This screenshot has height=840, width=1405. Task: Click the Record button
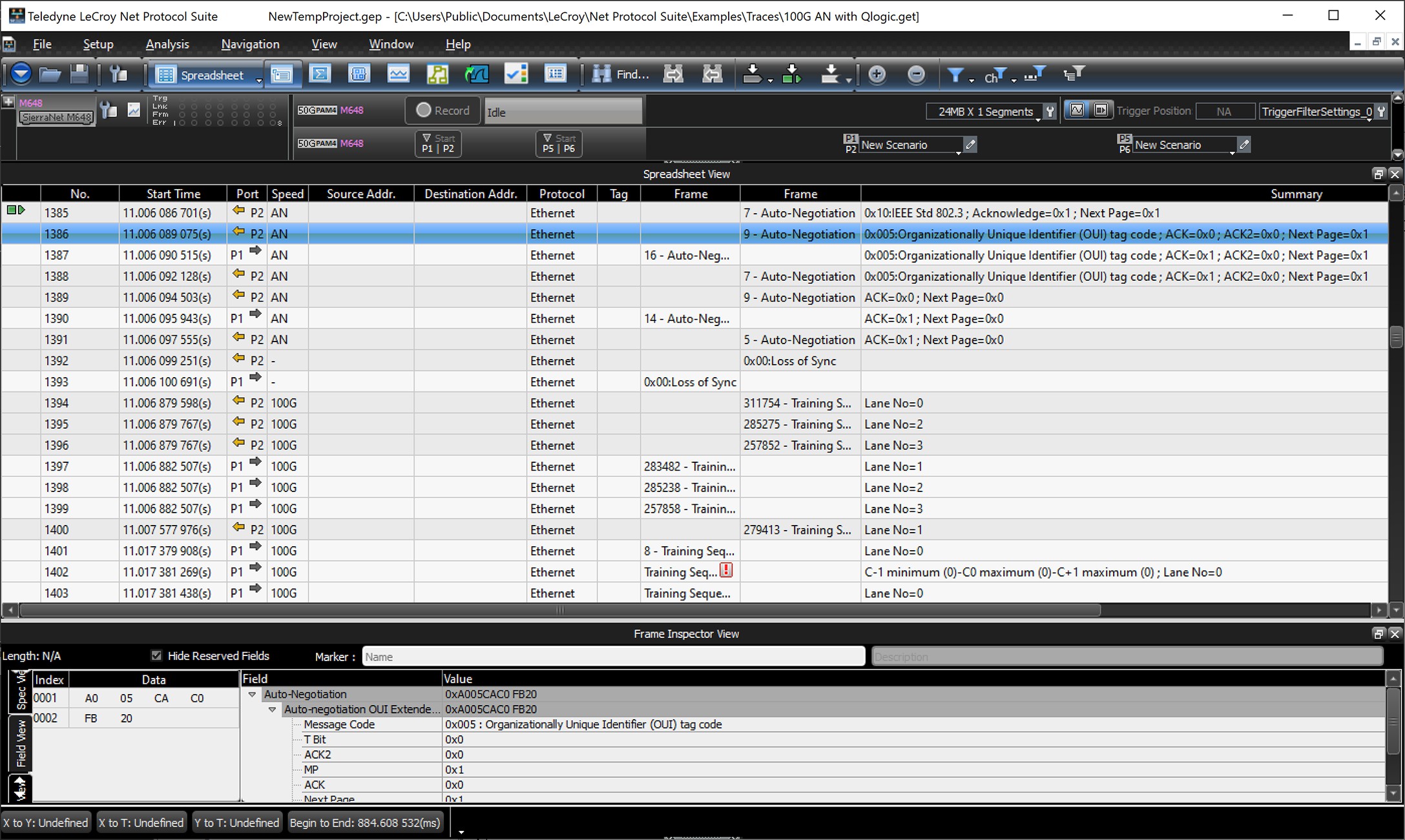[x=442, y=110]
